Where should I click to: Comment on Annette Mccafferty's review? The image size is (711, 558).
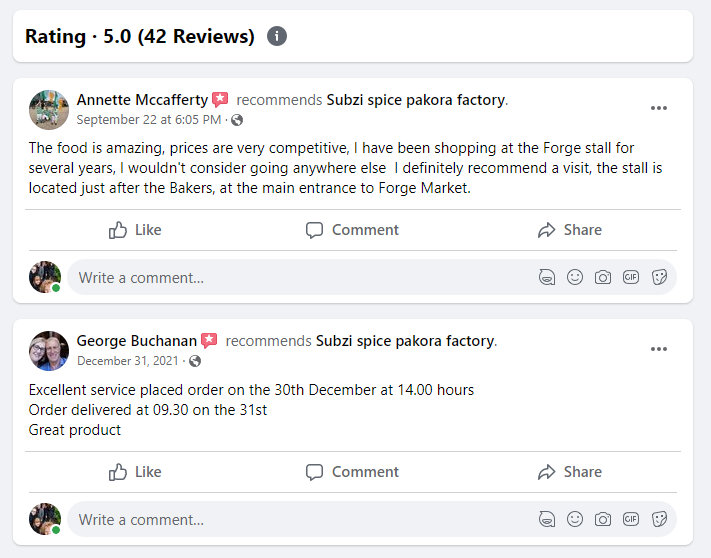click(x=352, y=230)
